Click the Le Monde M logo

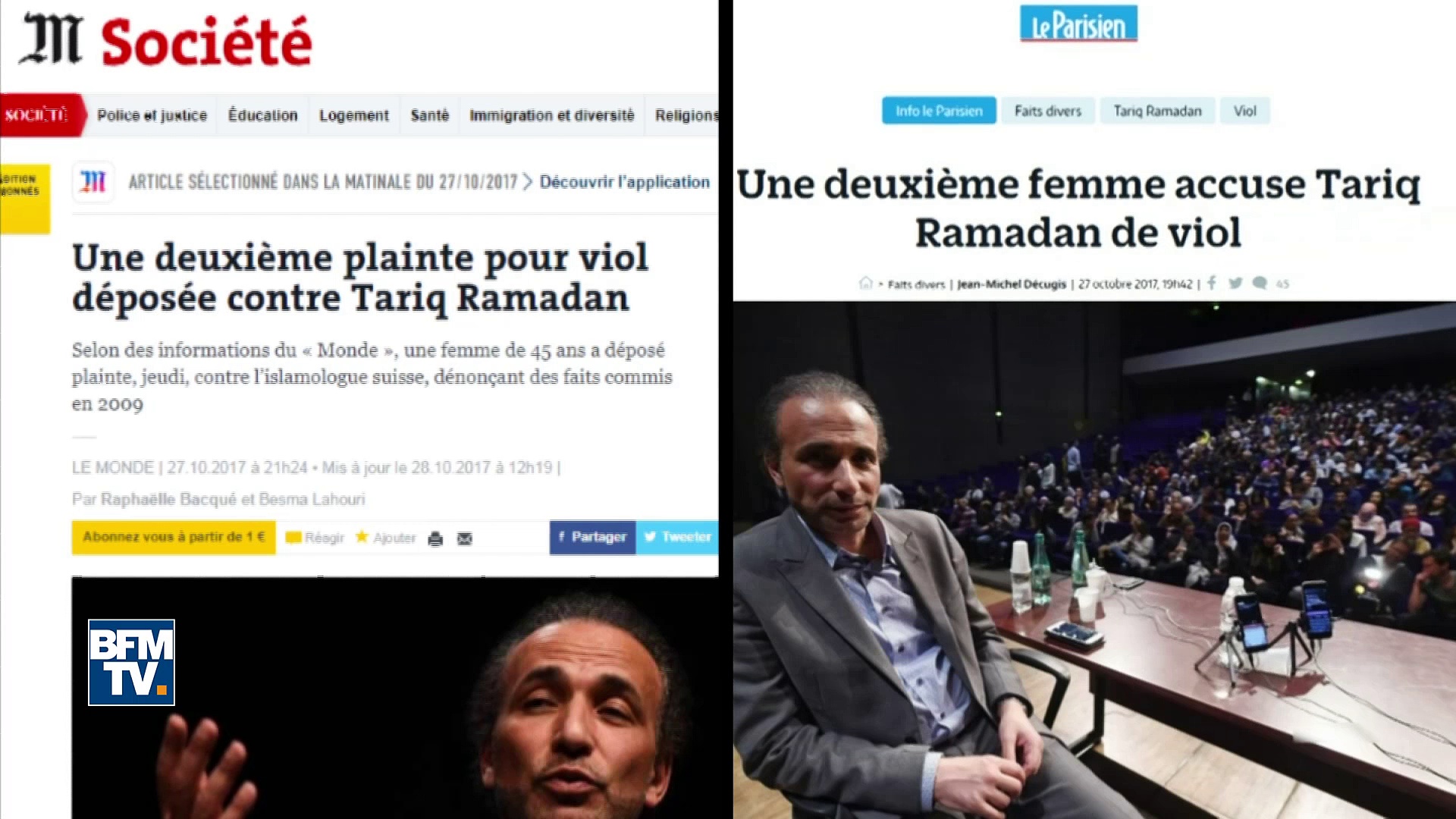coord(51,39)
